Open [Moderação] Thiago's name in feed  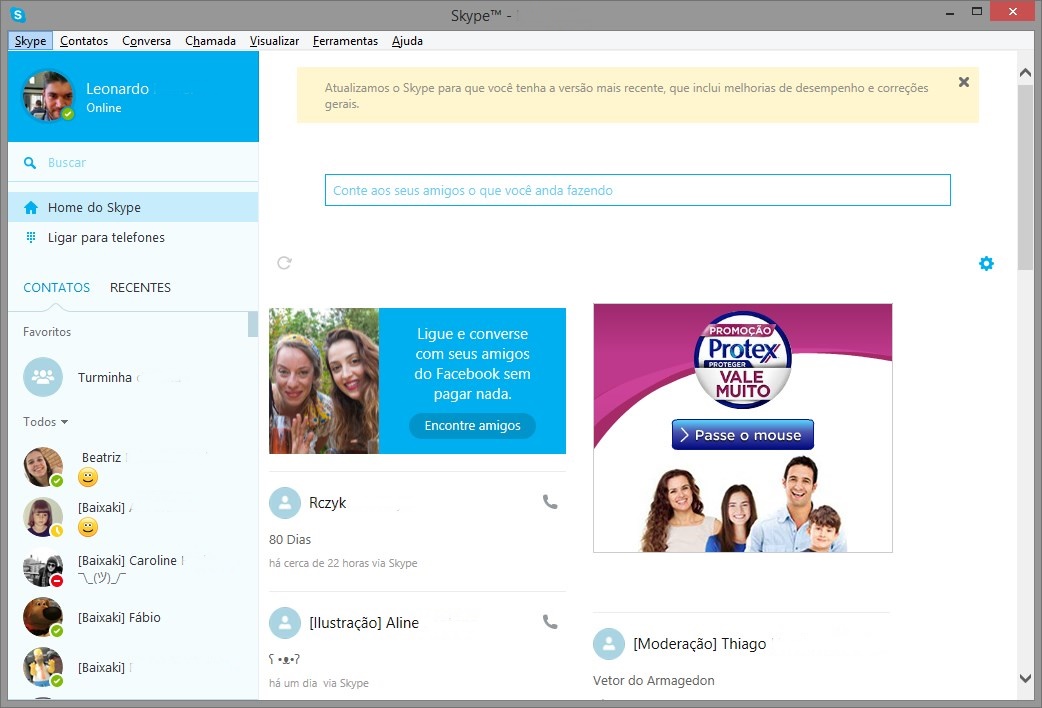699,644
